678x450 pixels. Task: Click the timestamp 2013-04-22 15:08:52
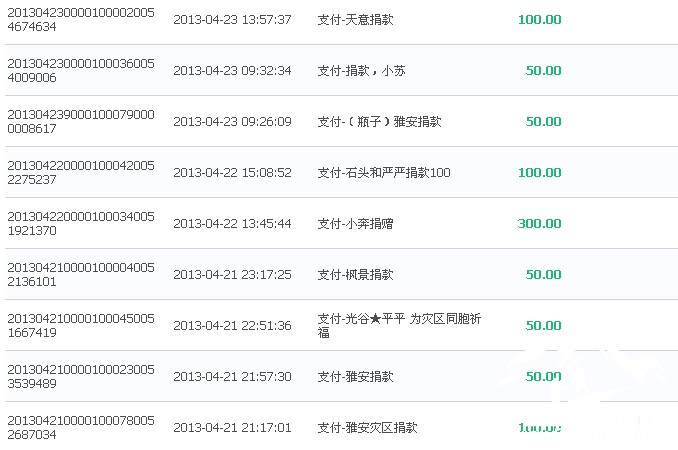click(232, 172)
